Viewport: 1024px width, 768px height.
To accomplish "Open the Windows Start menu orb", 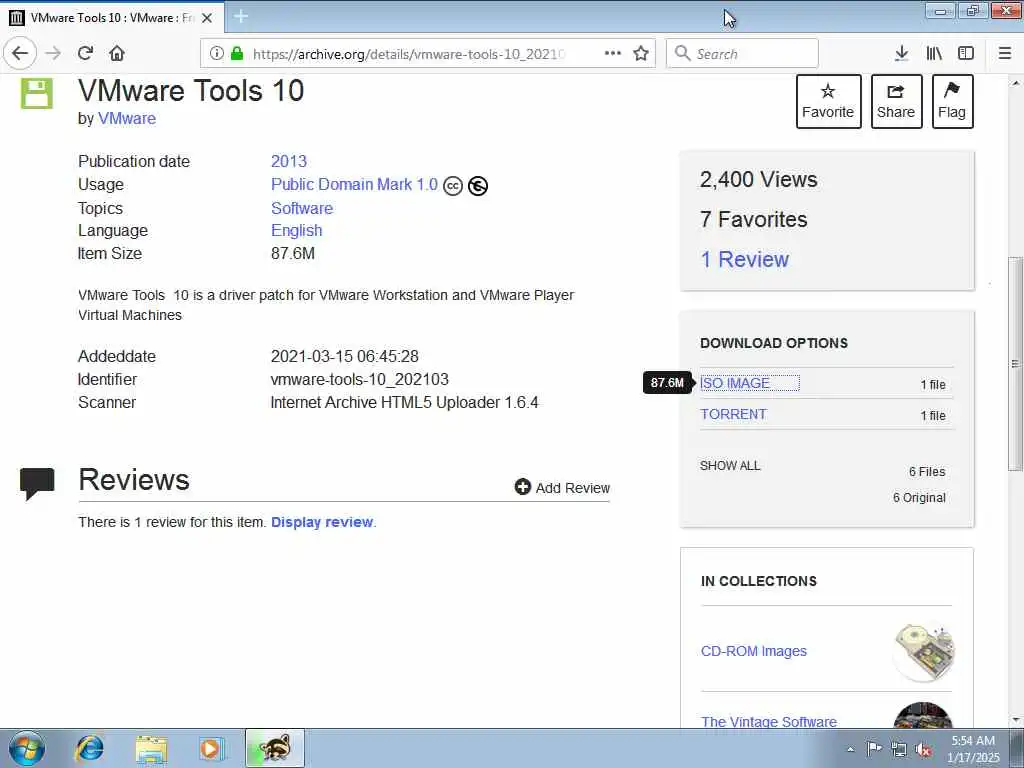I will coord(27,748).
